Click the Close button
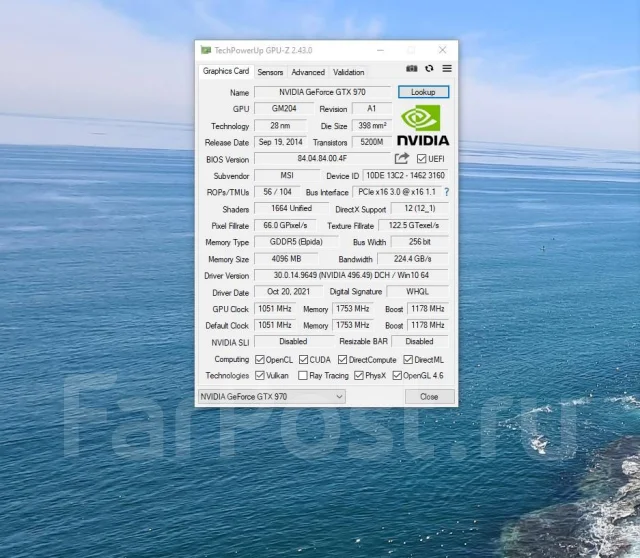 tap(429, 396)
